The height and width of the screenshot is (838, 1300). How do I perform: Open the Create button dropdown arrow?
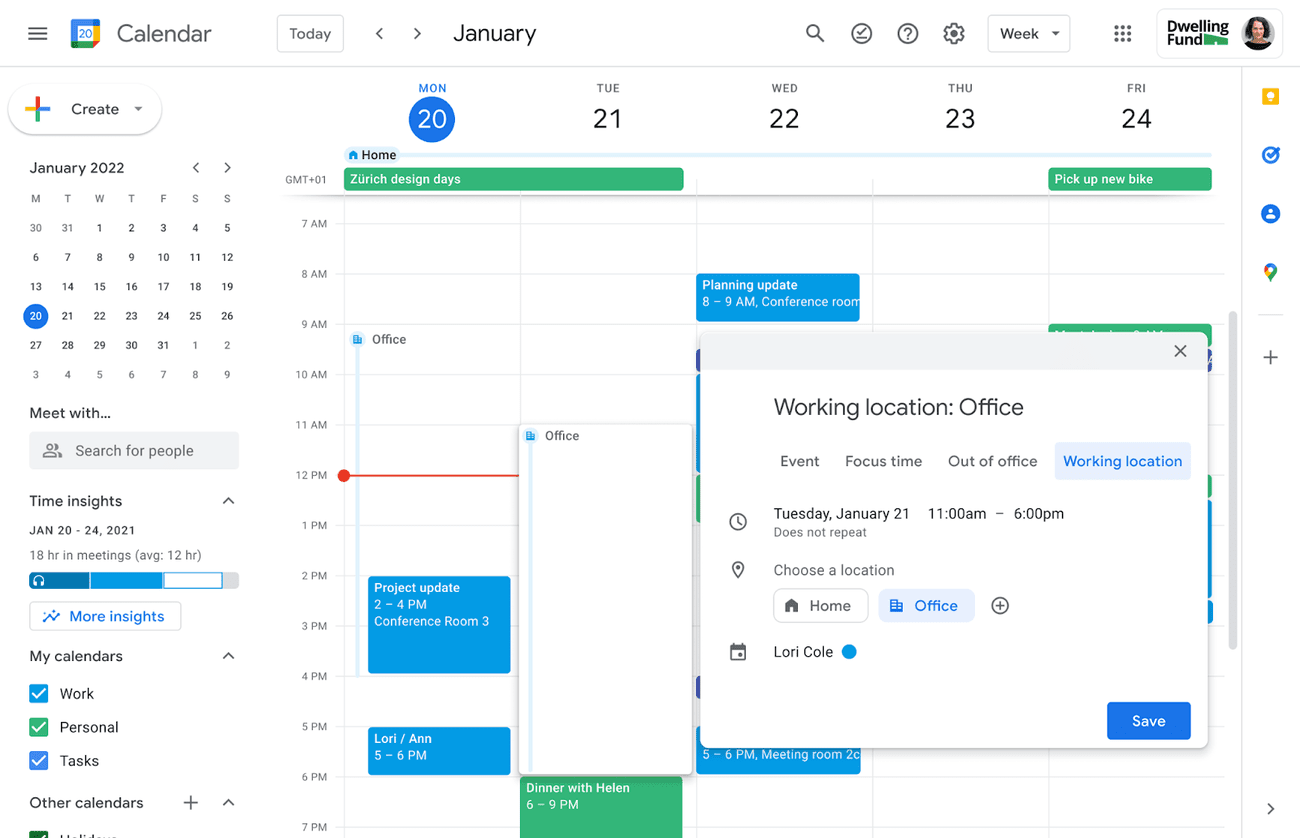pyautogui.click(x=139, y=109)
